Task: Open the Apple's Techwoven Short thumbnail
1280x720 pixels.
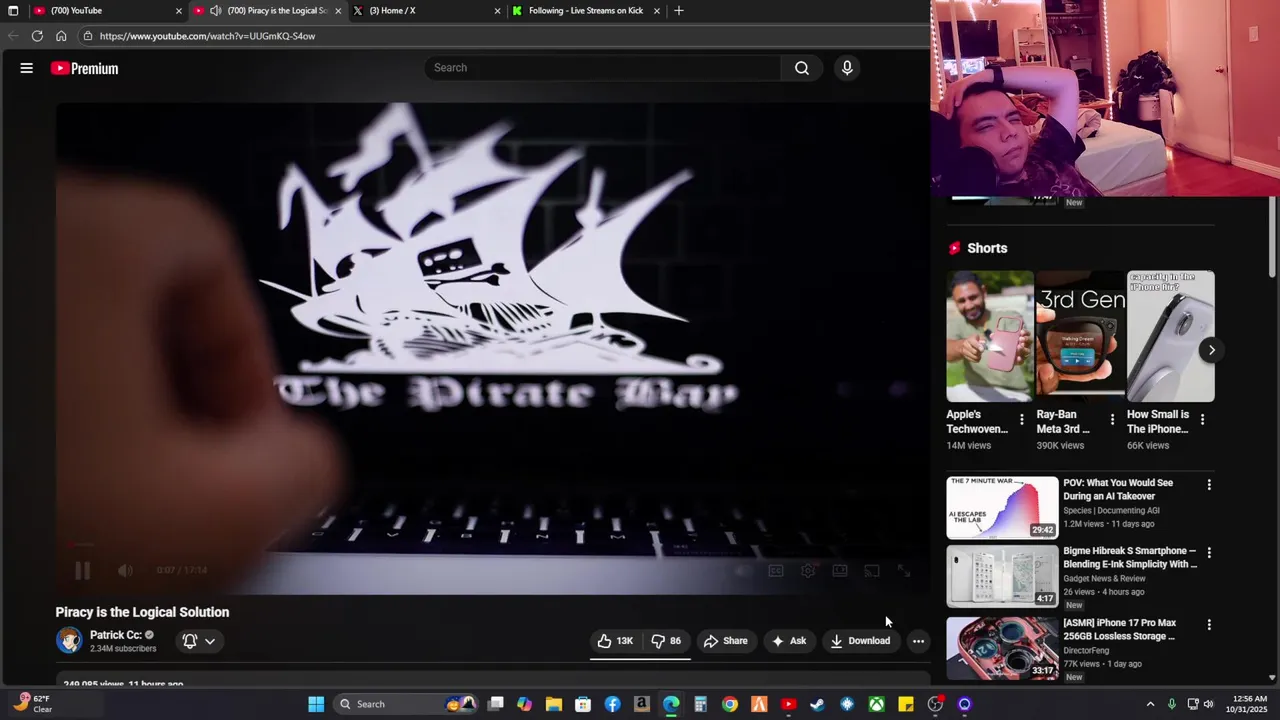Action: (x=990, y=336)
